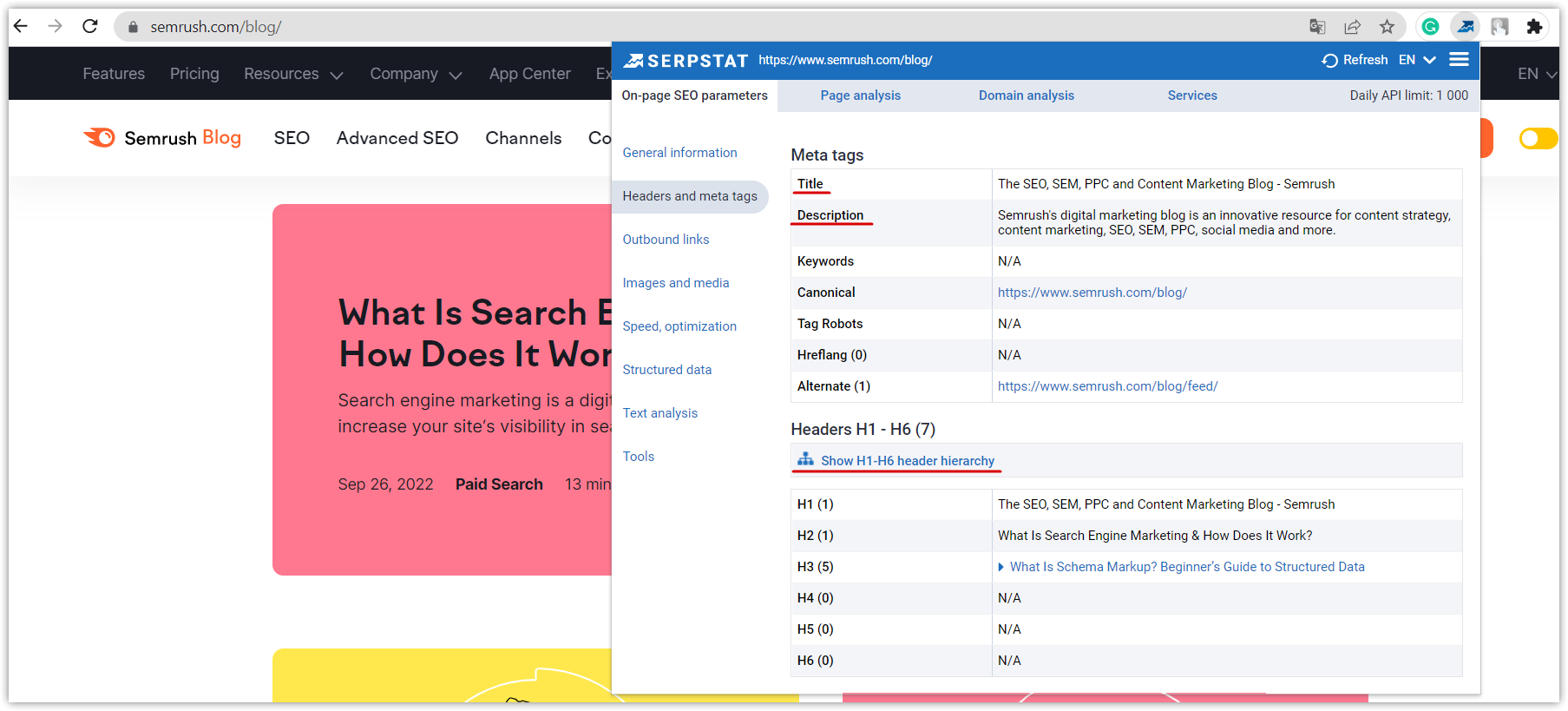
Task: Open the Structured data section
Action: point(666,370)
